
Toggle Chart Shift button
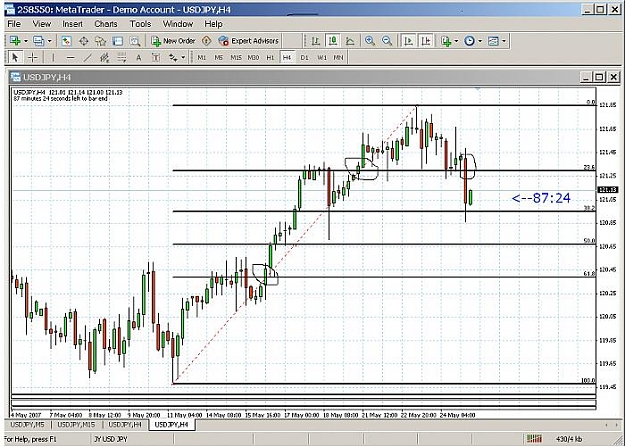(426, 41)
